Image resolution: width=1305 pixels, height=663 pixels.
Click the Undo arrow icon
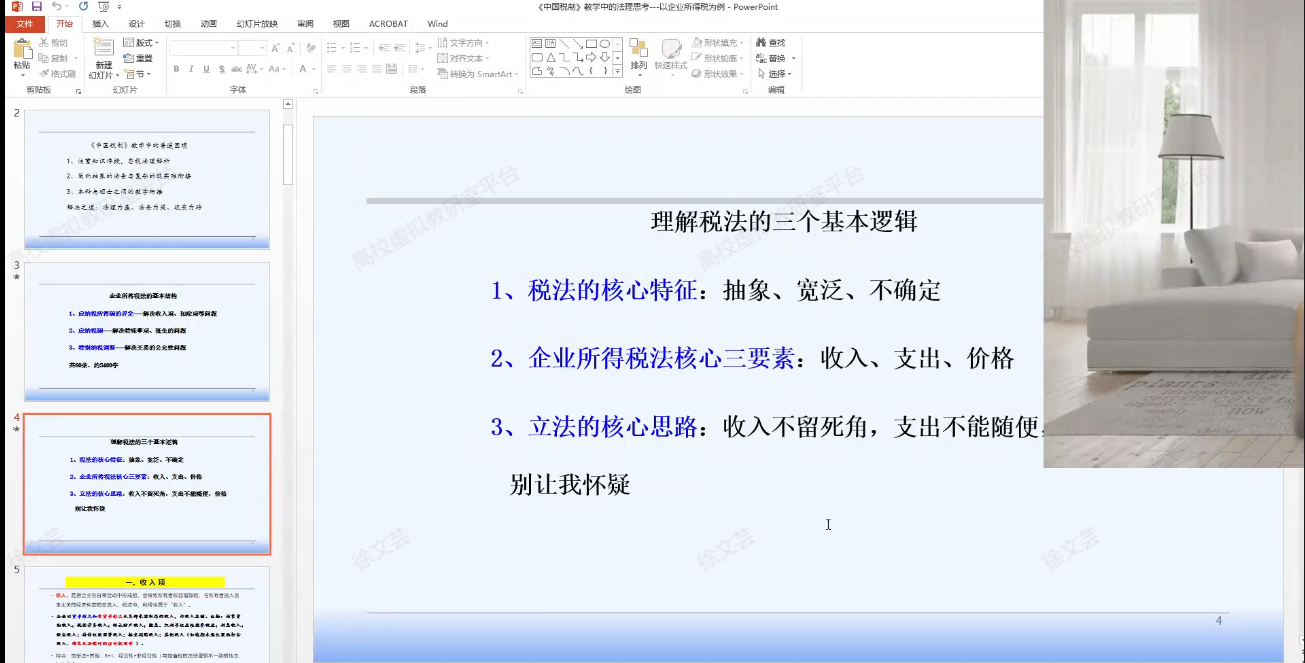[57, 7]
